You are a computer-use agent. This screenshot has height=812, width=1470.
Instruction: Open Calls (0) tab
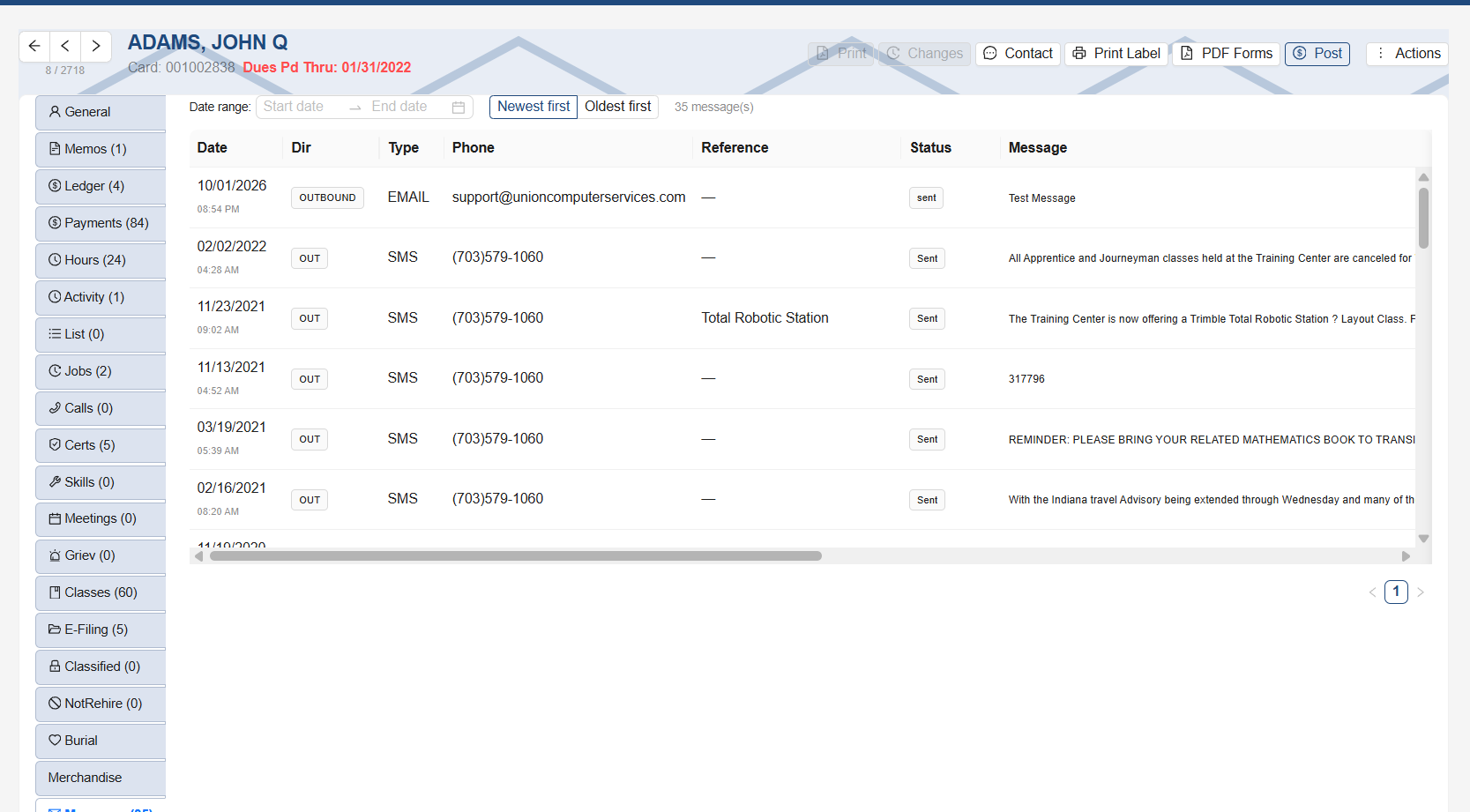coord(101,408)
